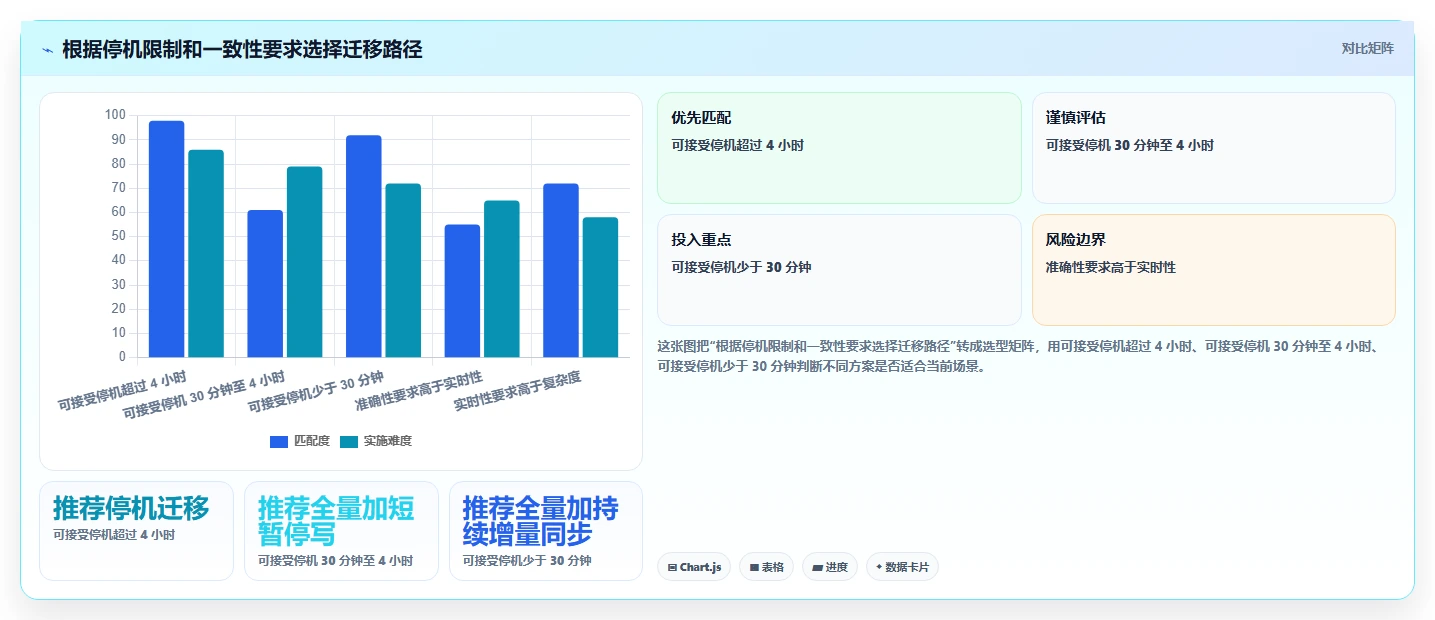Open the 投入重点 card

pyautogui.click(x=839, y=270)
